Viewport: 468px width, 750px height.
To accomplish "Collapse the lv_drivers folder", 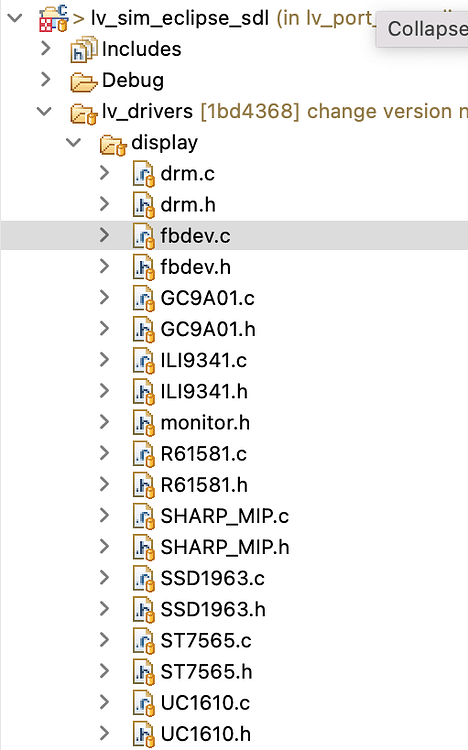I will point(45,111).
